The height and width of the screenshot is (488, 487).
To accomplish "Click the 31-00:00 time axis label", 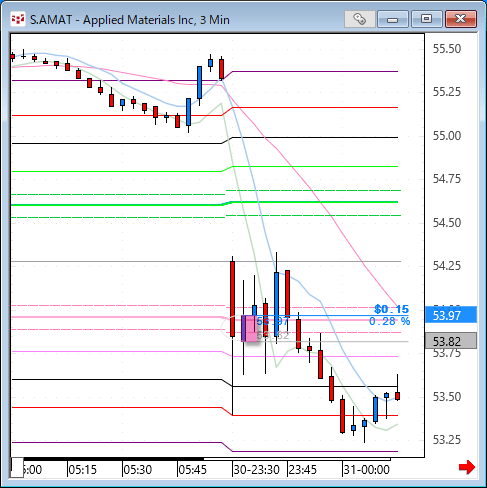I will point(366,470).
